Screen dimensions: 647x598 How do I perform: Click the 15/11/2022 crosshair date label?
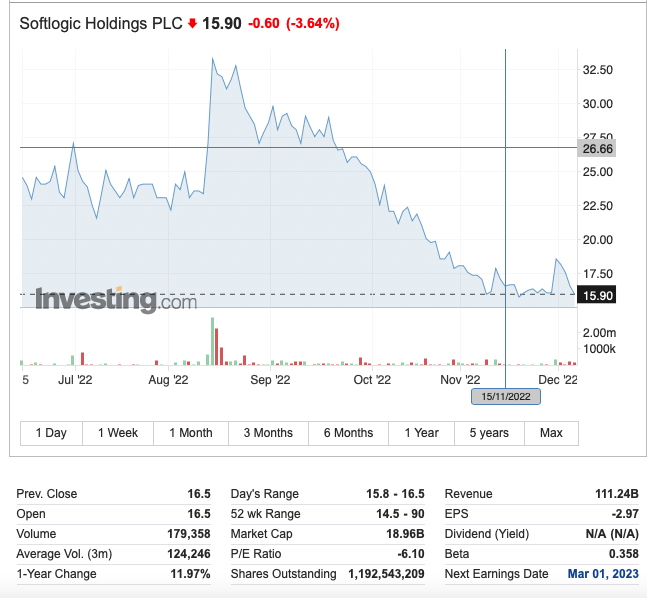506,397
